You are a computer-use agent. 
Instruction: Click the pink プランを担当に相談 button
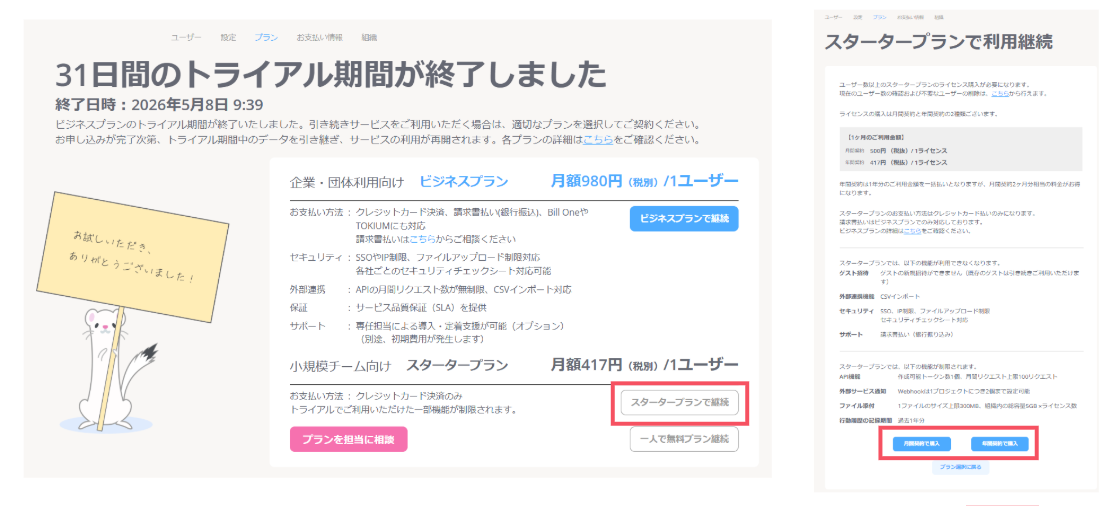click(x=349, y=440)
